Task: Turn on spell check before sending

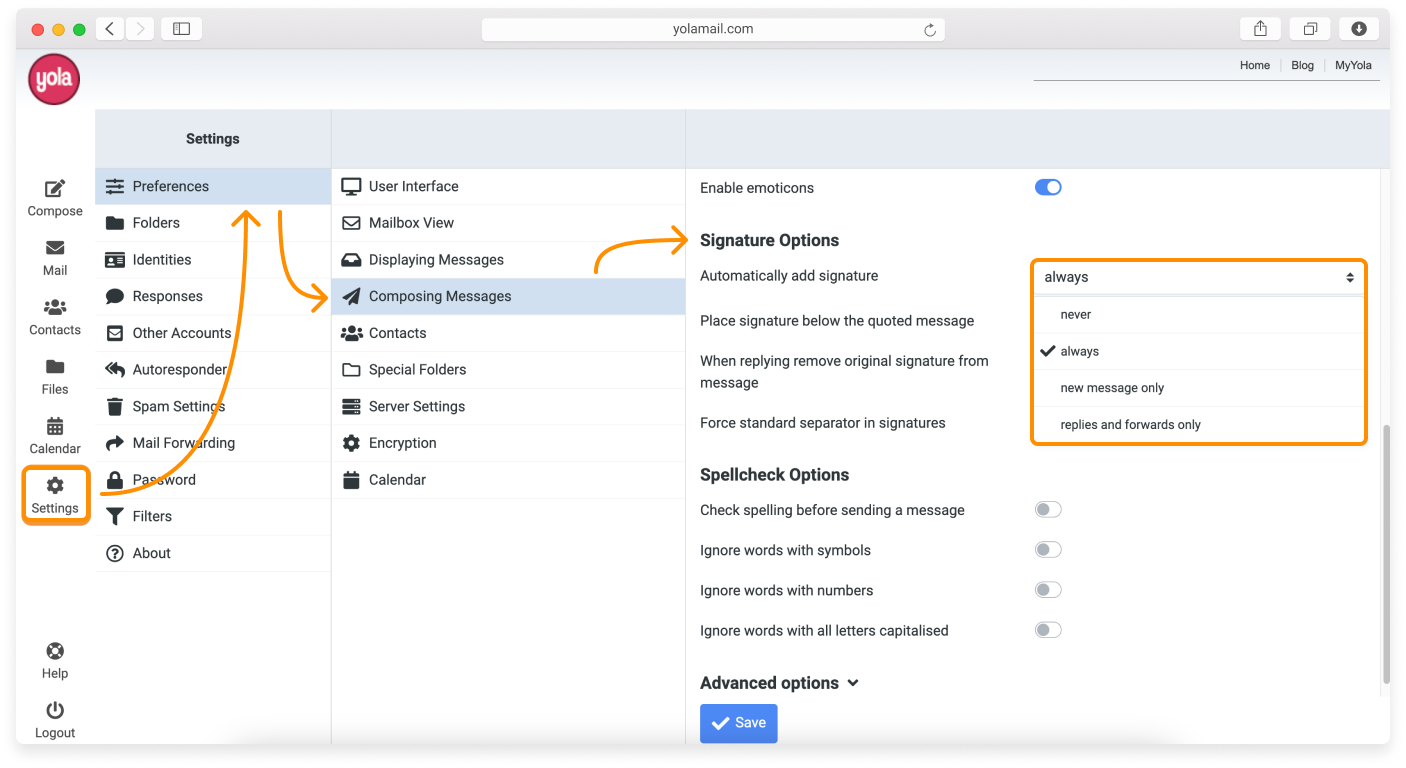Action: point(1047,510)
